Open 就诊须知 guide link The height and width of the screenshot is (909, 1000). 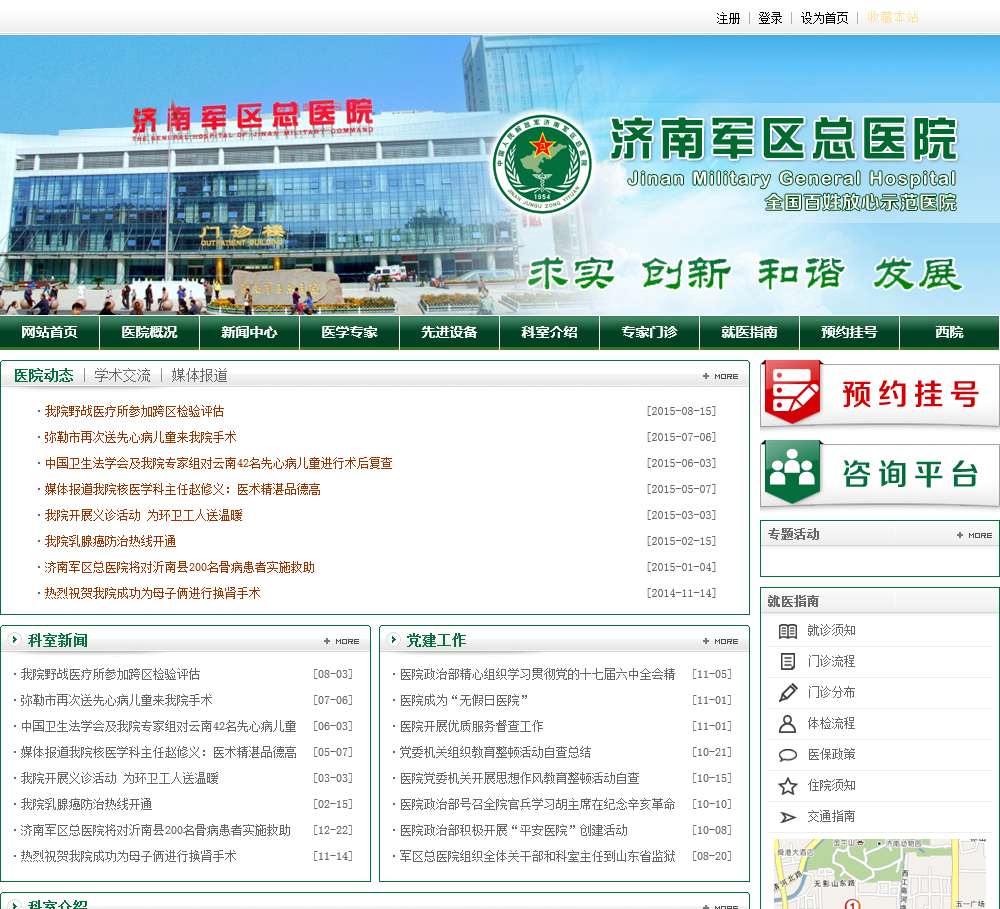coord(831,630)
